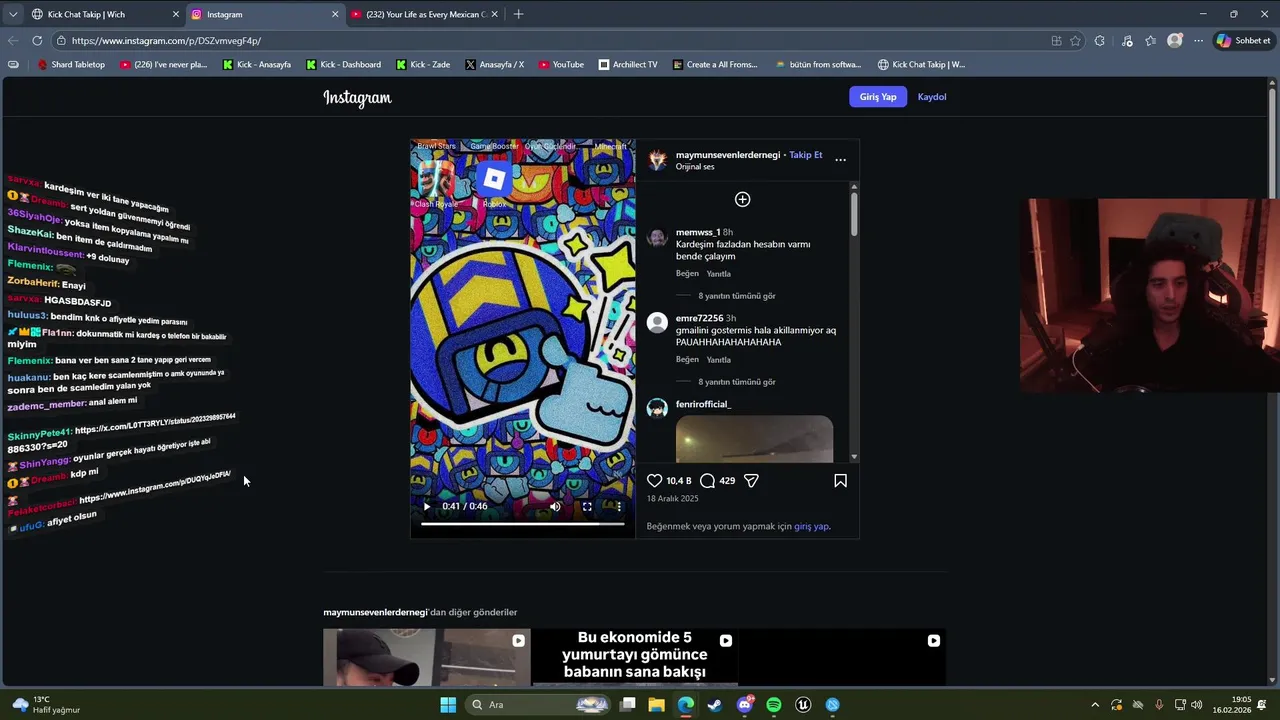Open File Explorer from taskbar
1280x720 pixels.
coord(657,705)
